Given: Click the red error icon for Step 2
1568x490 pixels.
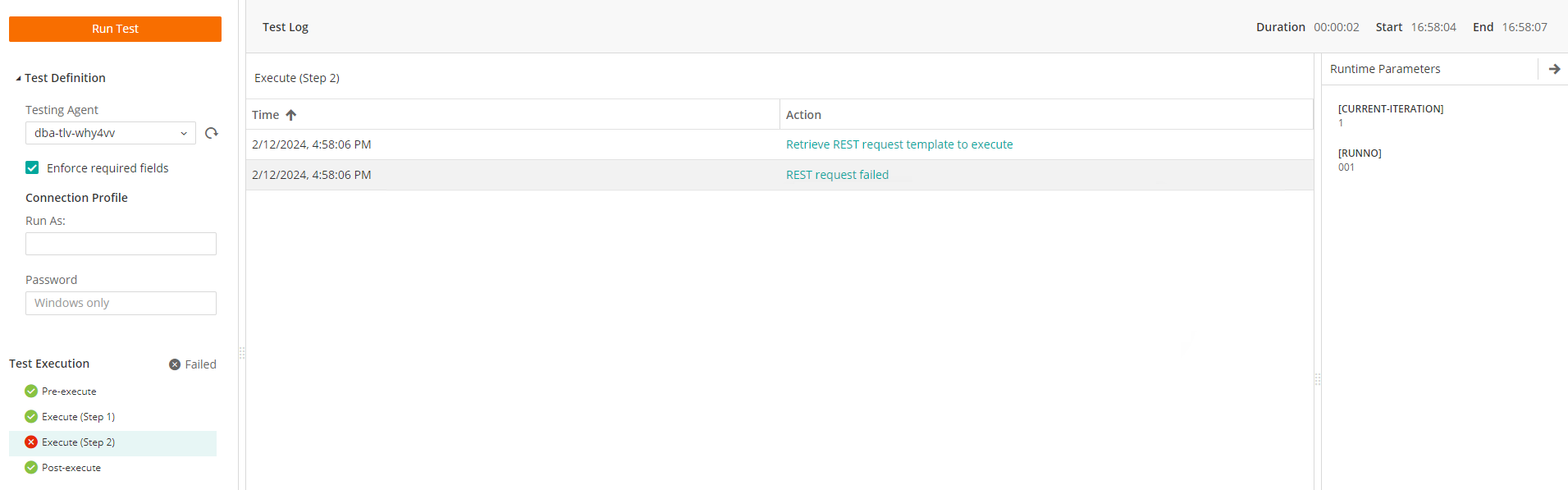Looking at the screenshot, I should 31,442.
